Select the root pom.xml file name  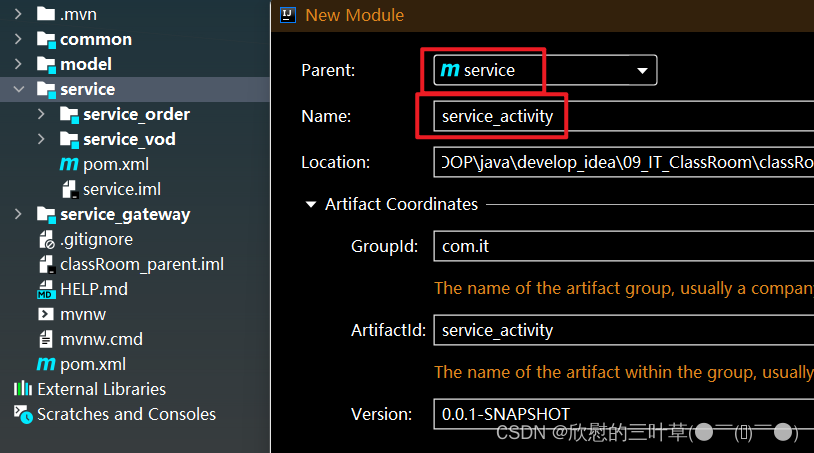(93, 364)
